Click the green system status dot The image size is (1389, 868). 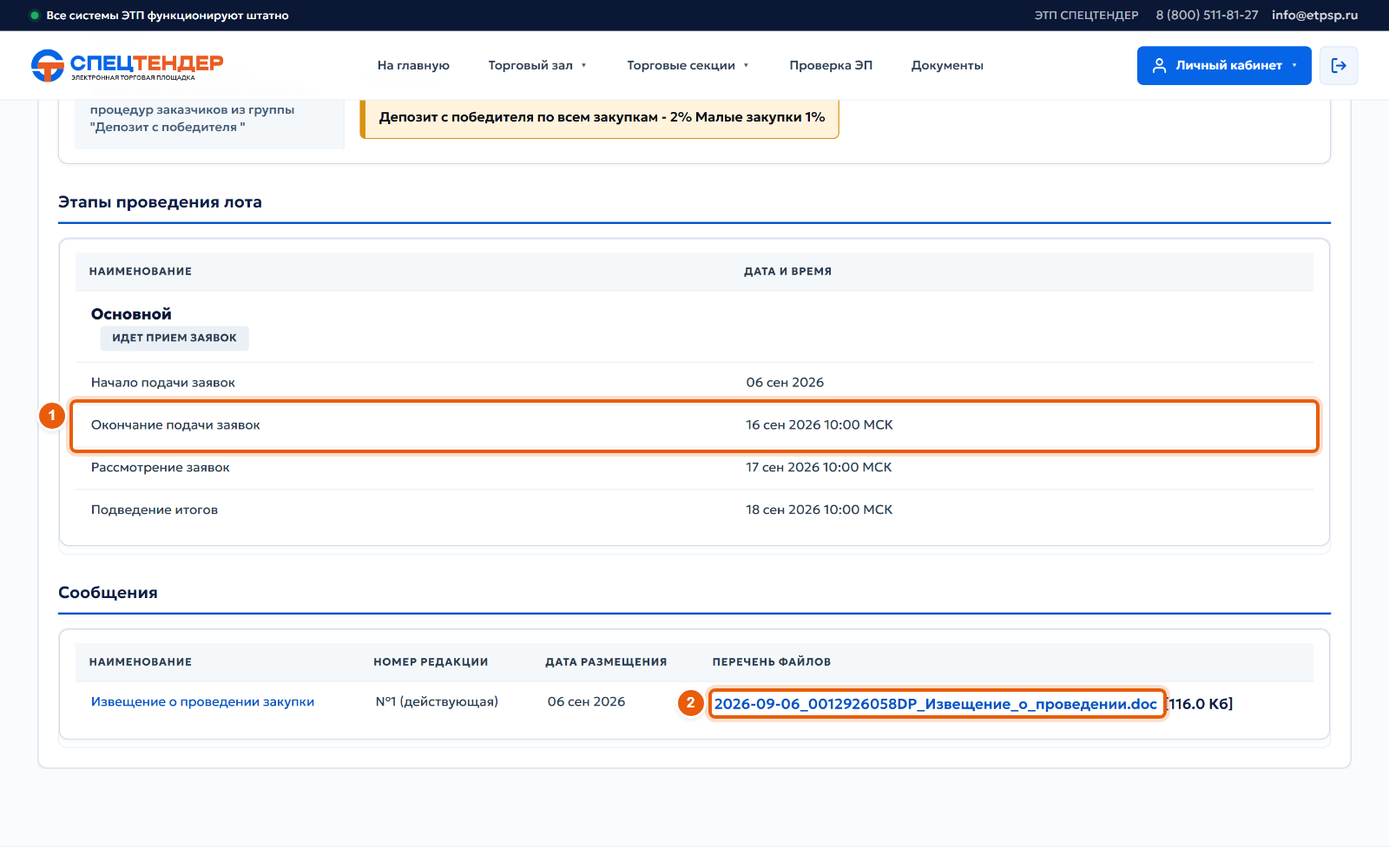[x=35, y=16]
